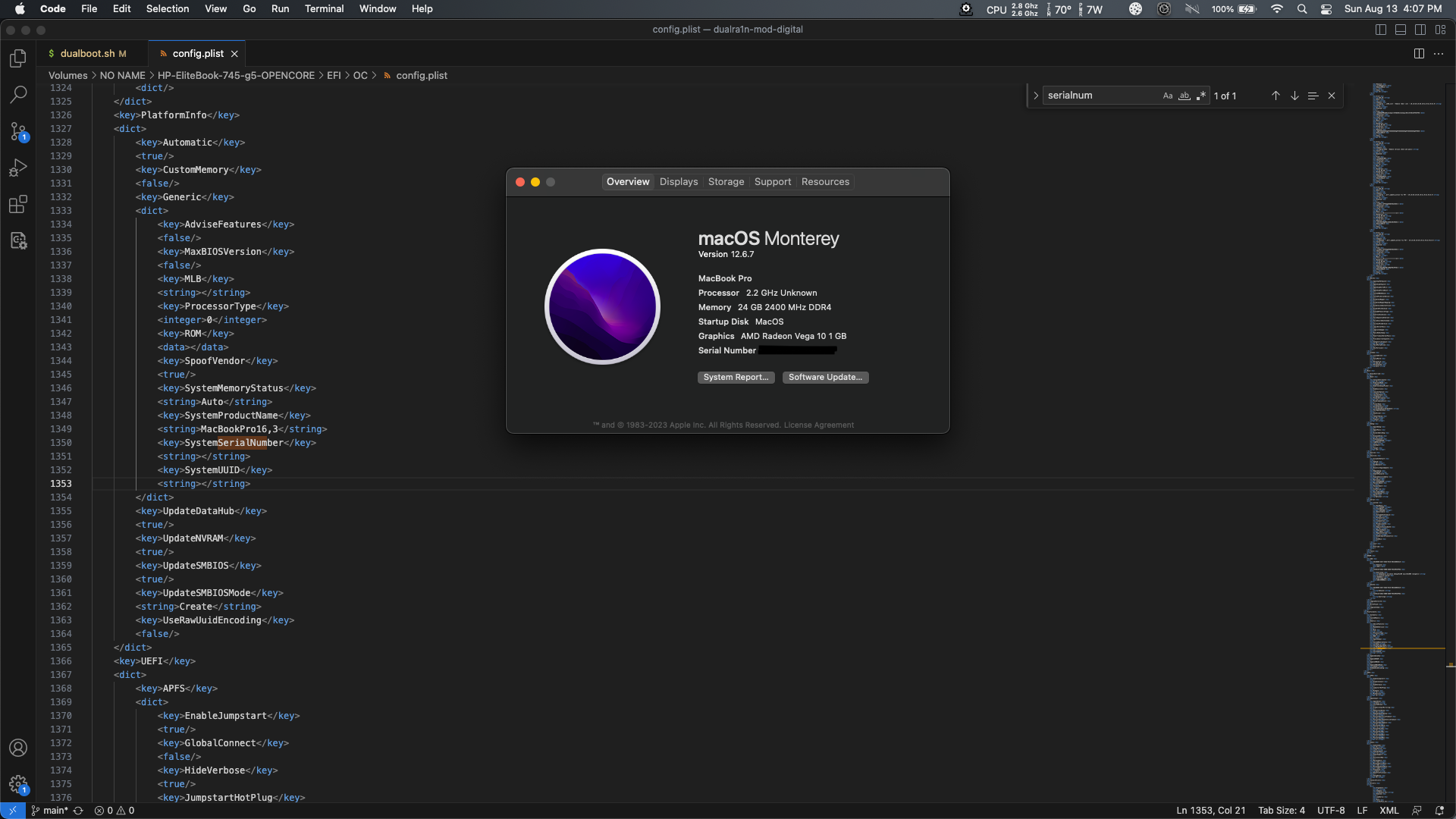Expand the Replace toggle in find widget

click(1035, 96)
